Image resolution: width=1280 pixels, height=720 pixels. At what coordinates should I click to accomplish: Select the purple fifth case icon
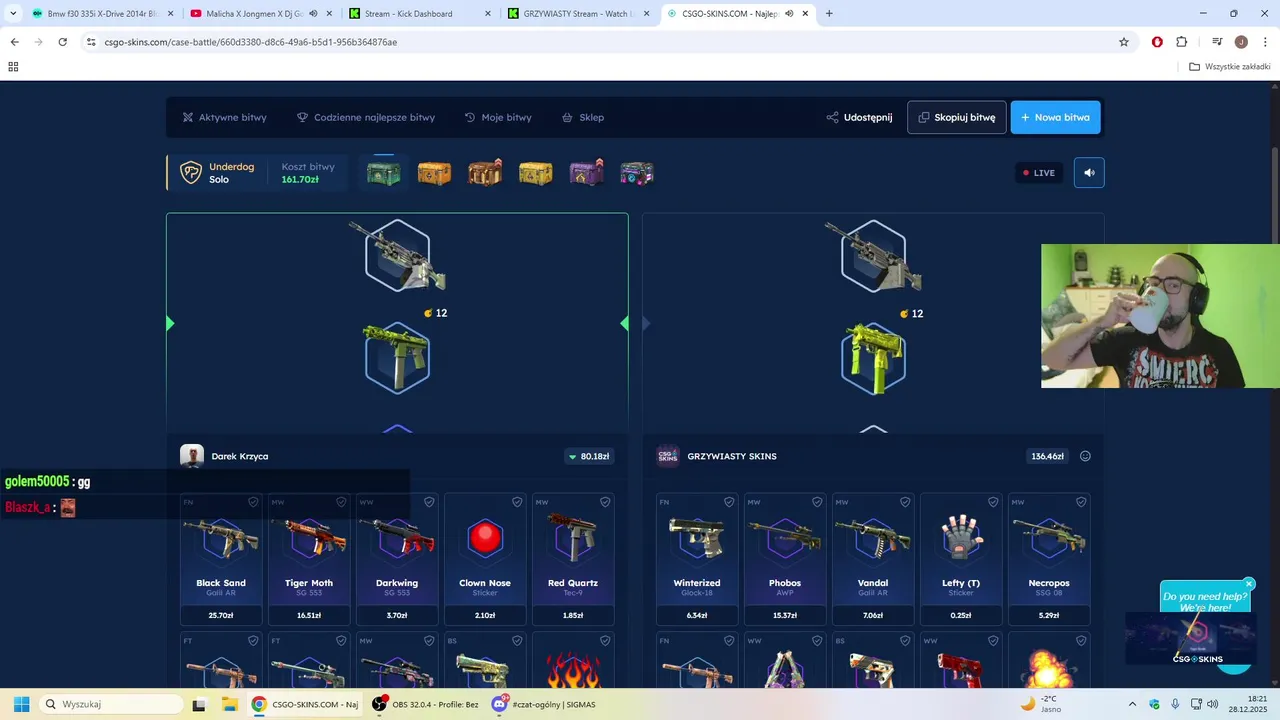tap(587, 173)
